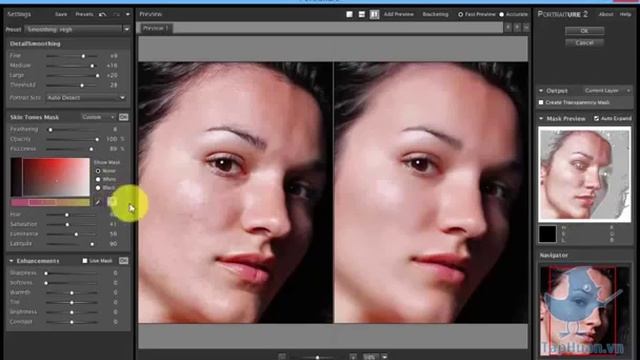Click the Luminance slider
This screenshot has width=640, height=360.
click(72, 234)
